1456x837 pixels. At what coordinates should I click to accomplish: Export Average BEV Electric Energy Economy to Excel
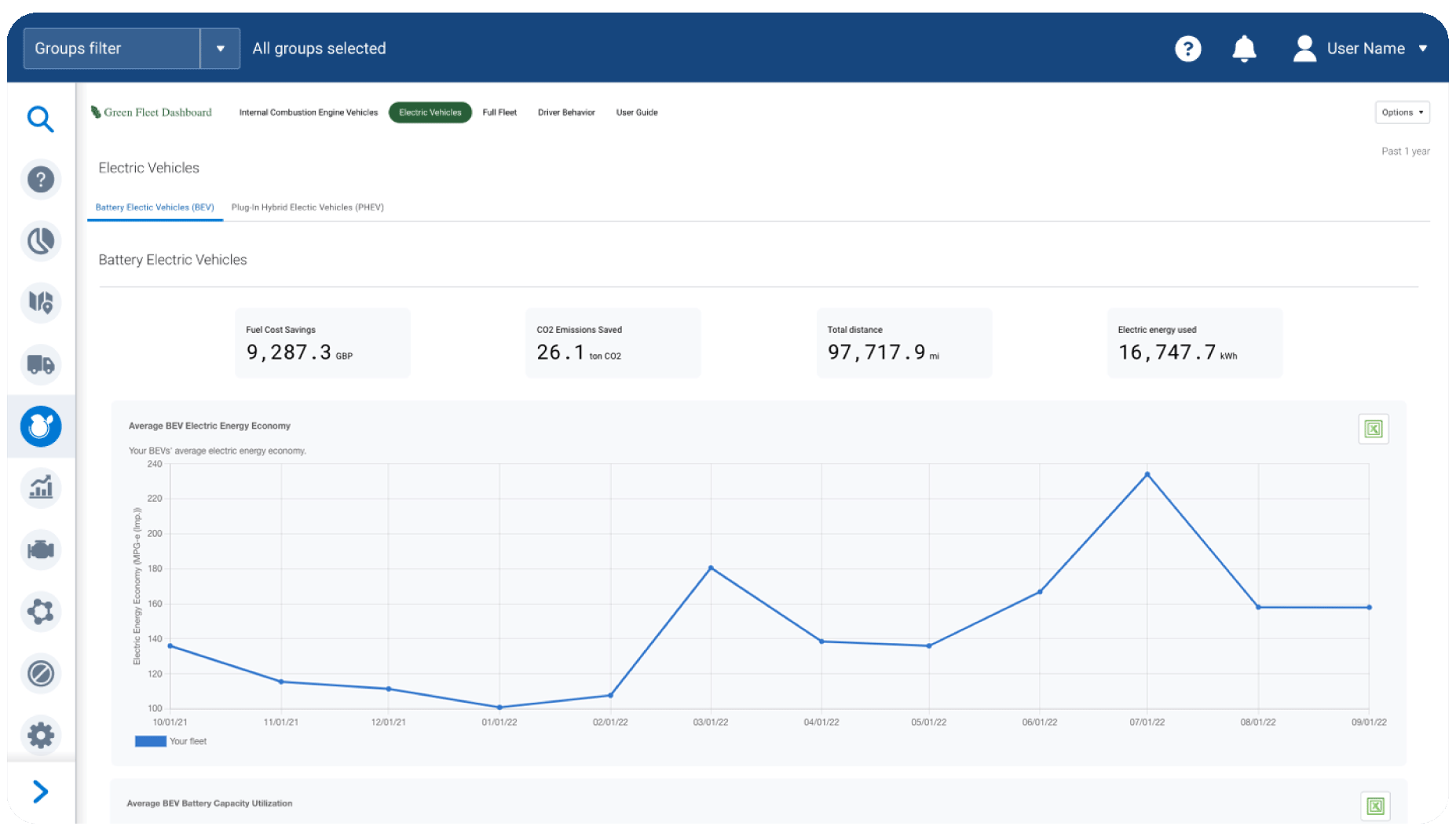click(x=1373, y=429)
